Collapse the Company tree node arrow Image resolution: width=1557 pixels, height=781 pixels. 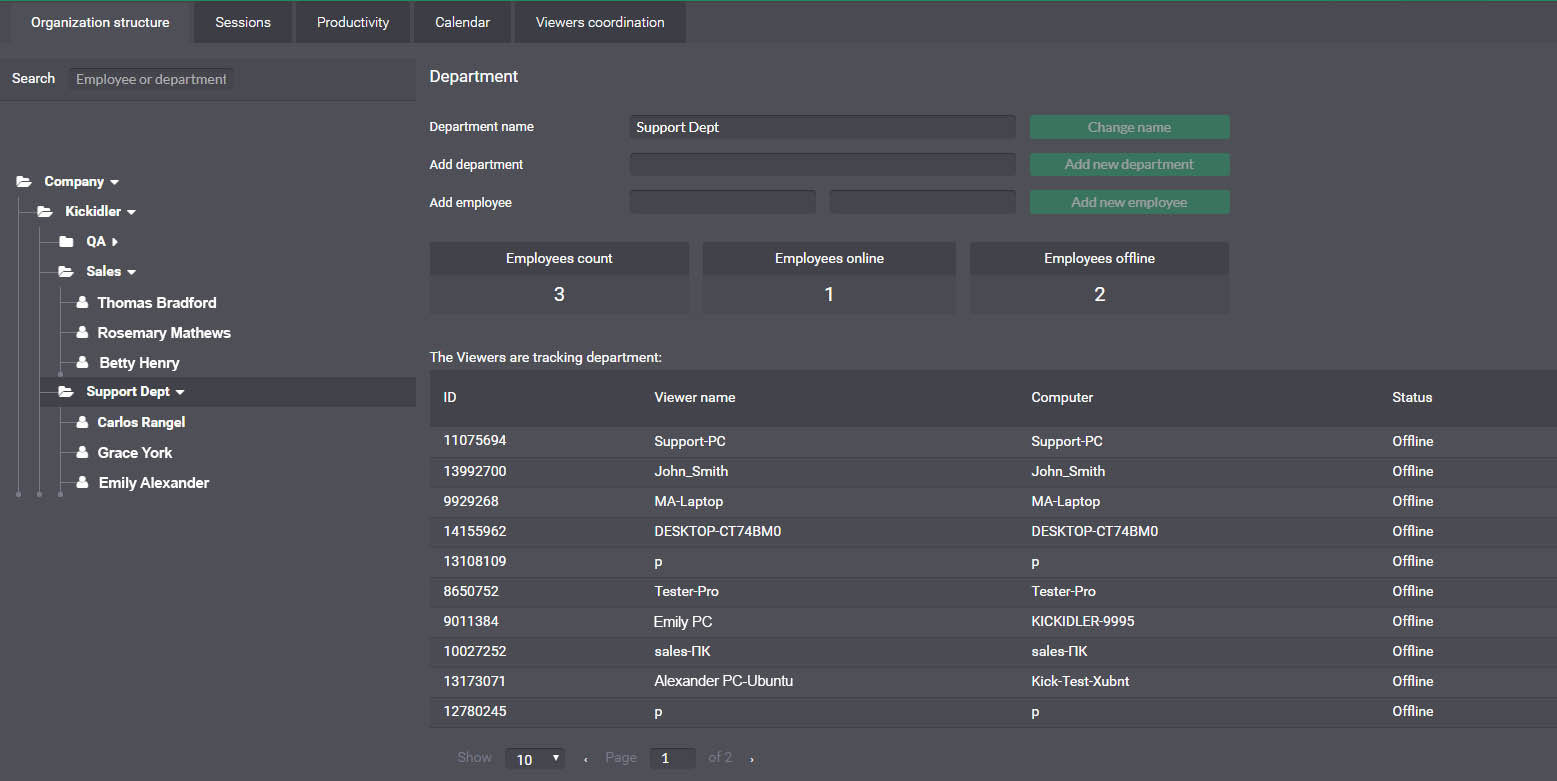click(114, 183)
